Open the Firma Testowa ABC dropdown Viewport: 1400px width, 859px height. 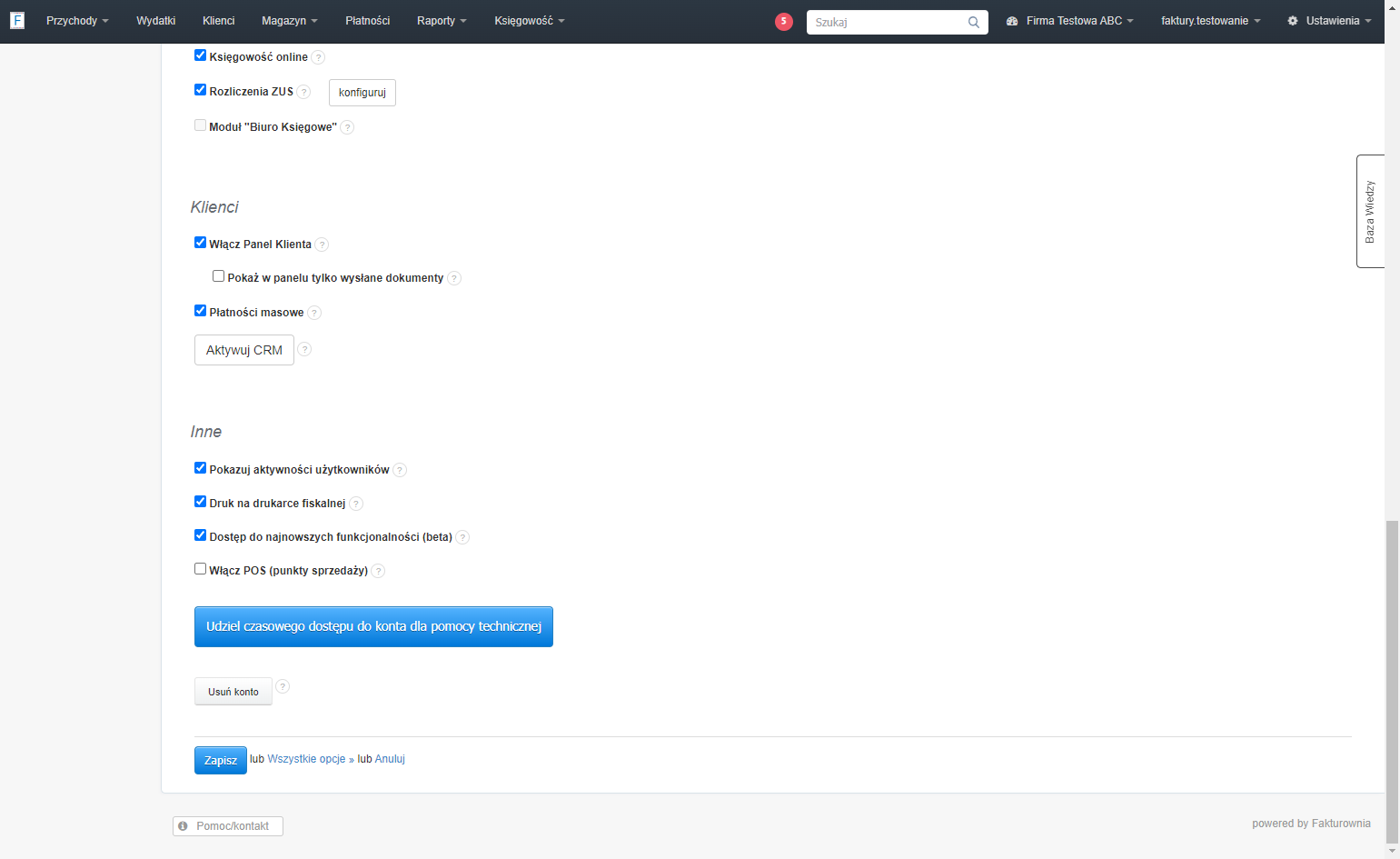[1070, 21]
